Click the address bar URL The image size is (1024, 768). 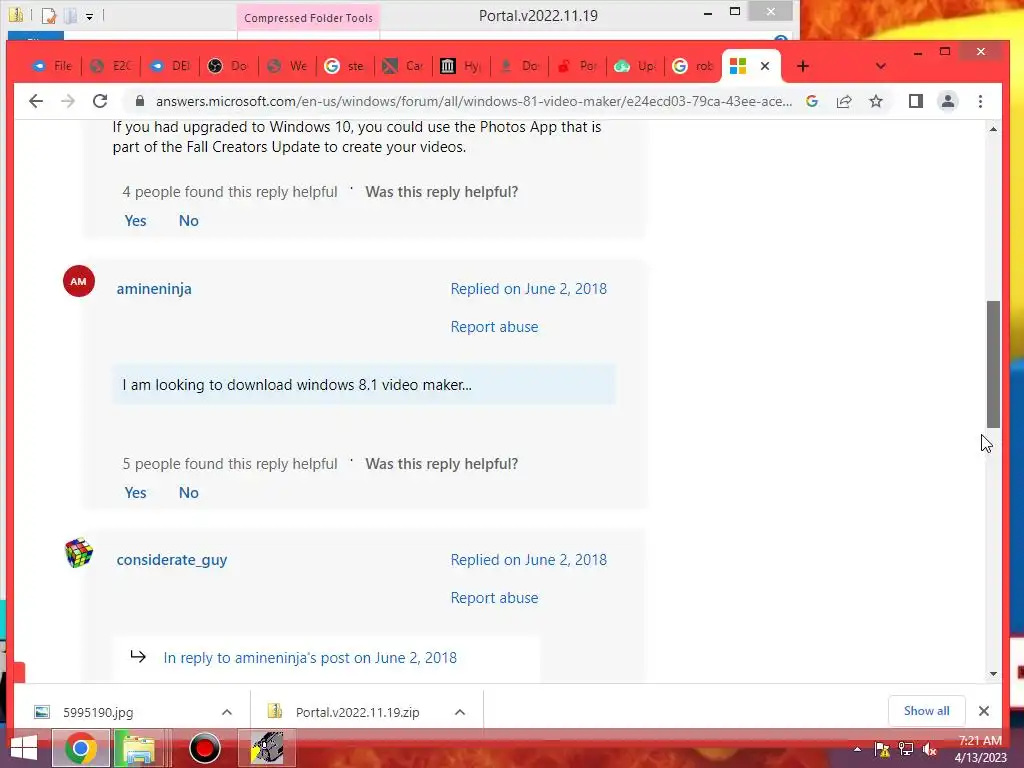pos(474,101)
